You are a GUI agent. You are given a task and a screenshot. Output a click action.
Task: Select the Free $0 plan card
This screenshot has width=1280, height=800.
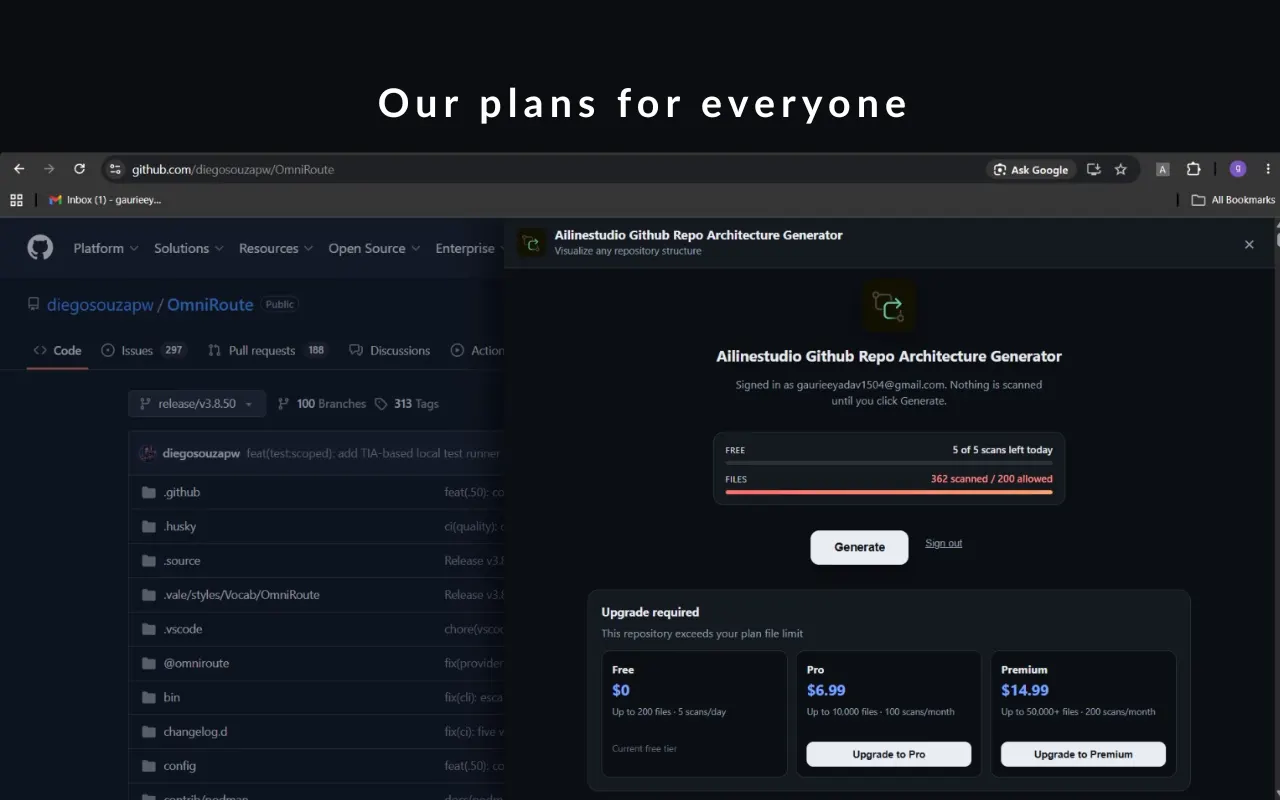click(x=694, y=714)
